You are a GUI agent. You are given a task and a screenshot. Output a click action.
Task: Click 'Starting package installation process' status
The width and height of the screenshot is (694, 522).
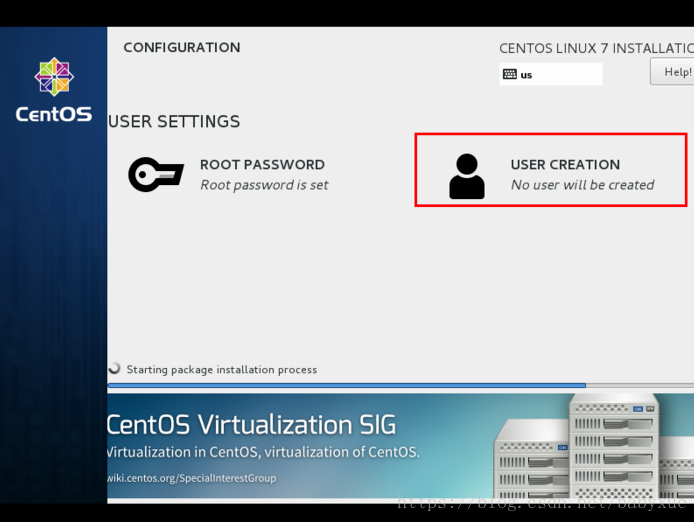point(222,369)
